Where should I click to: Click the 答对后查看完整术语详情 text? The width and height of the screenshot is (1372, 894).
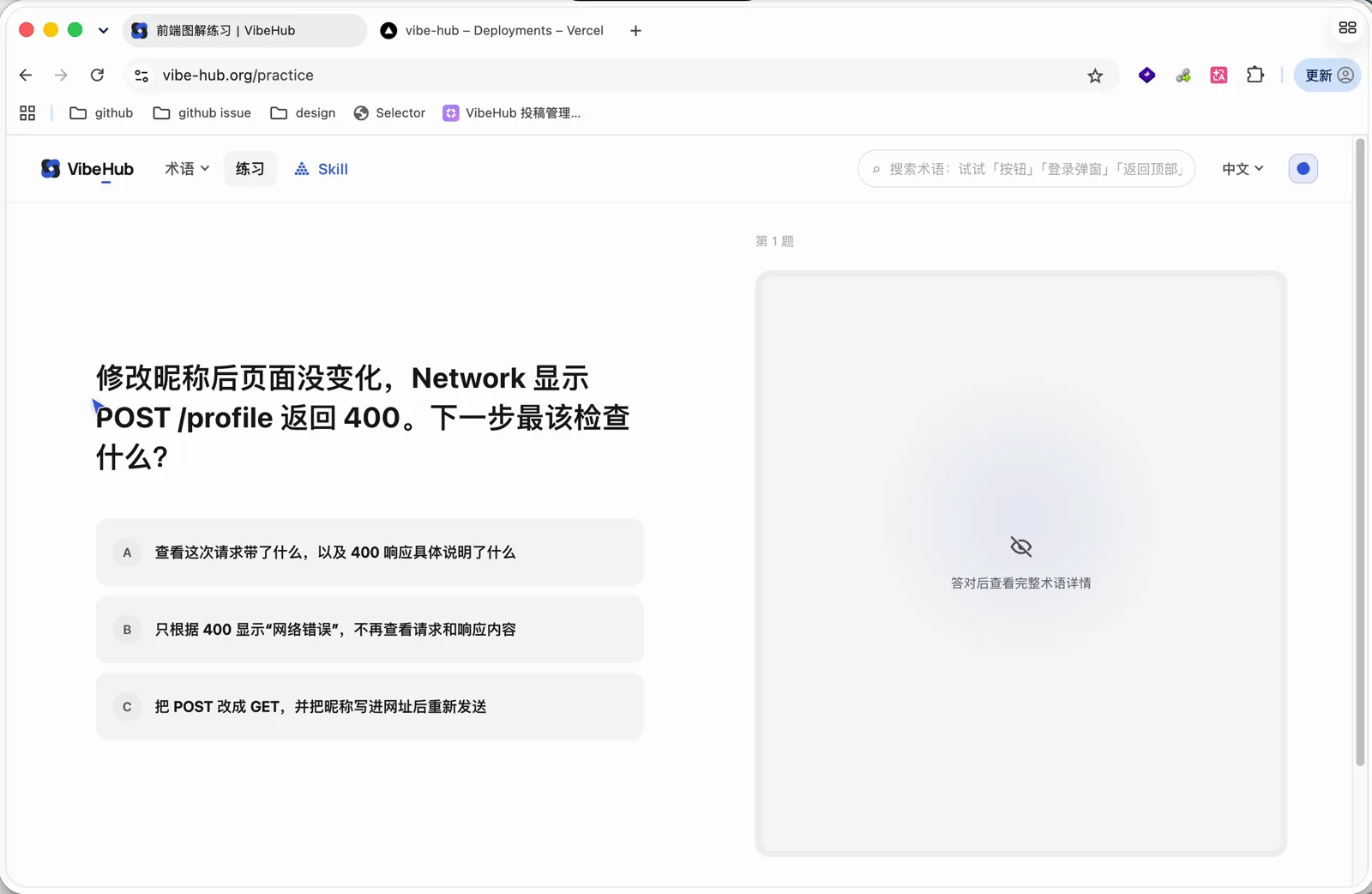coord(1020,583)
